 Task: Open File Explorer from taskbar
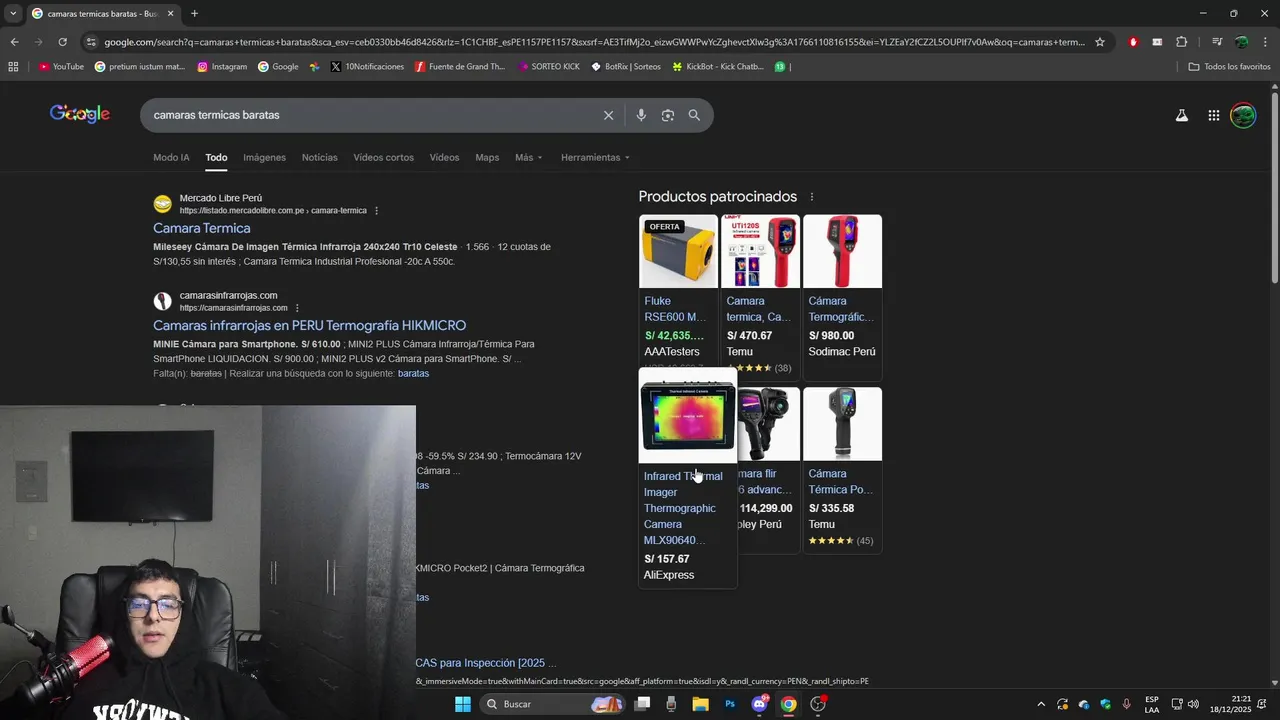tap(700, 704)
